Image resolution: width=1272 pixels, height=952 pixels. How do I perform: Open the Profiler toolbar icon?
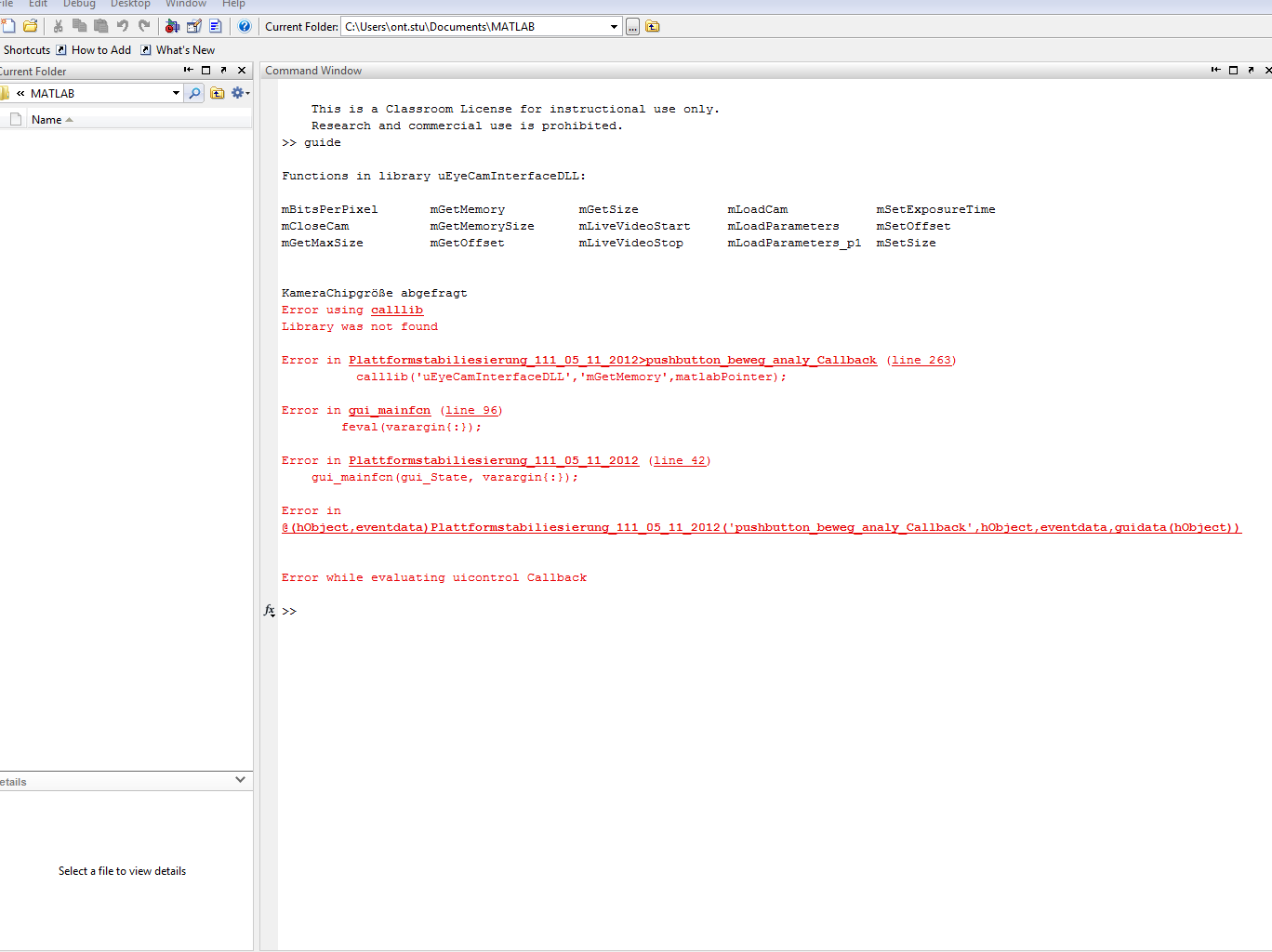point(216,26)
